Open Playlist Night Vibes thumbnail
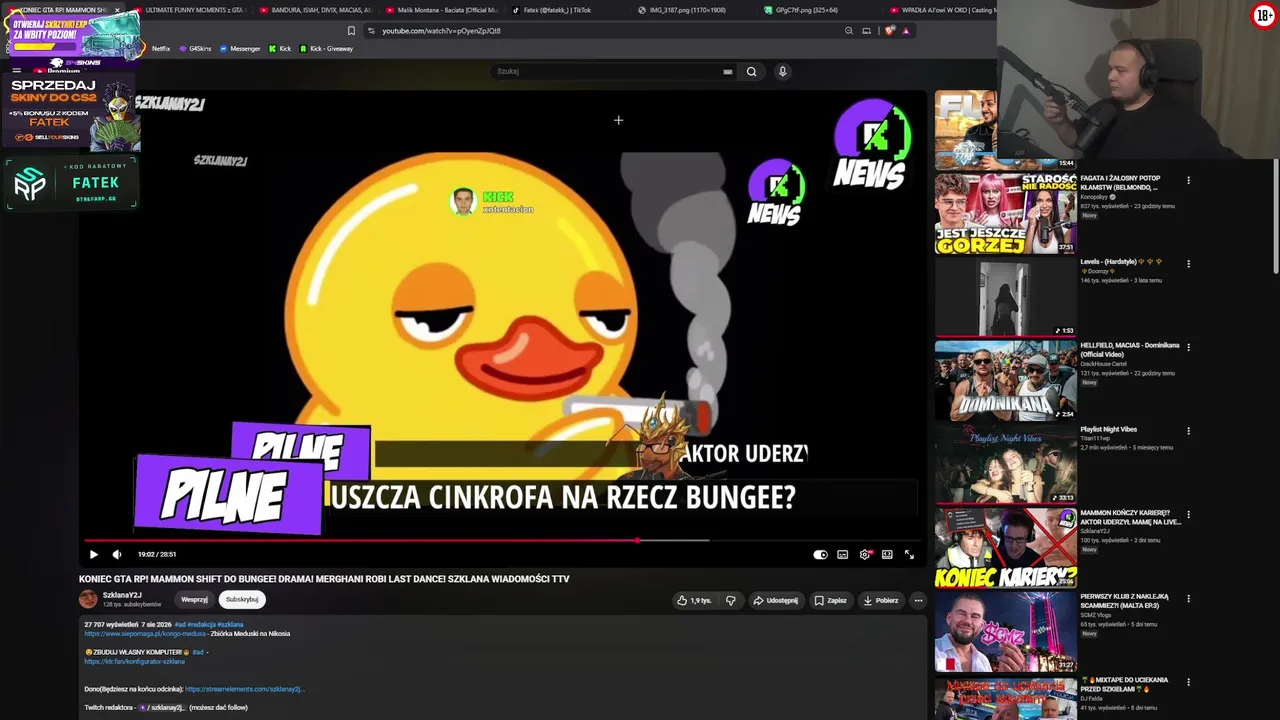This screenshot has height=720, width=1280. click(x=1005, y=464)
